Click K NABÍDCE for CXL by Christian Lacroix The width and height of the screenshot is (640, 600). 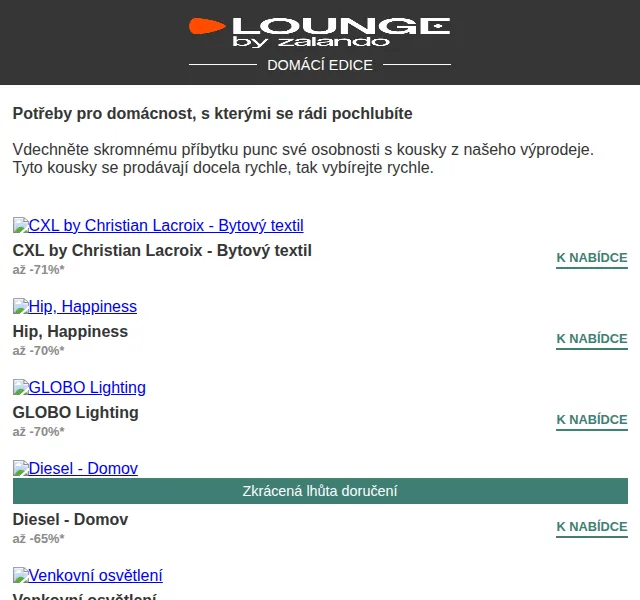[x=592, y=258]
